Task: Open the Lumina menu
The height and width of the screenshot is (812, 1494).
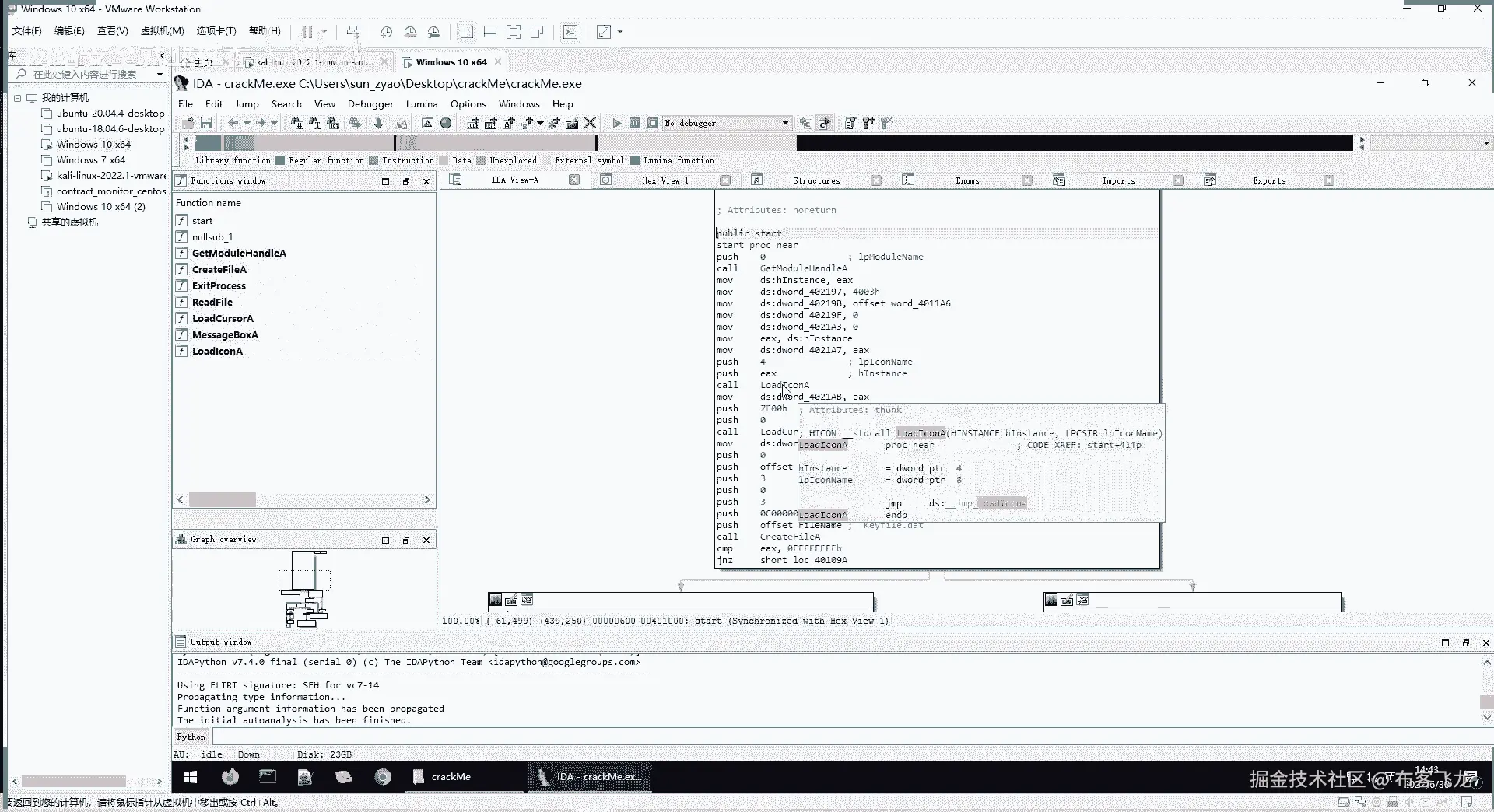Action: point(422,104)
